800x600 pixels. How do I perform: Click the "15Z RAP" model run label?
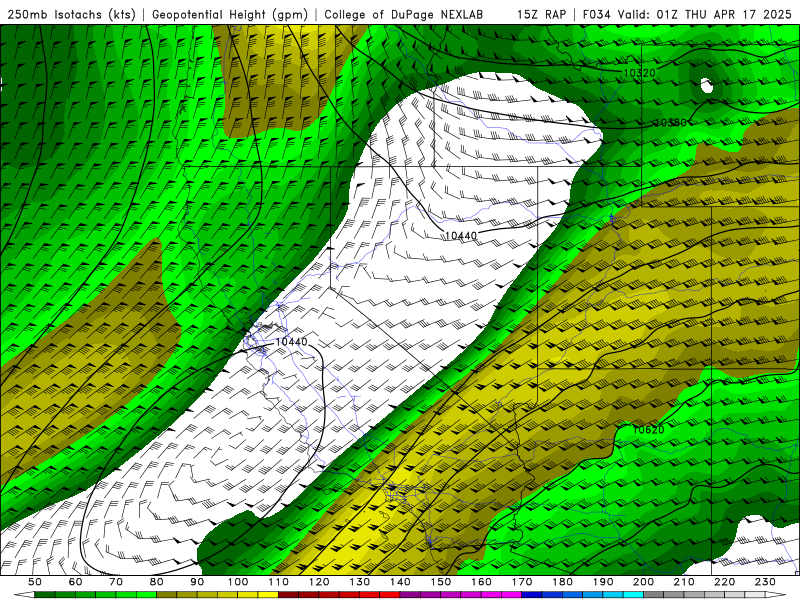point(541,15)
